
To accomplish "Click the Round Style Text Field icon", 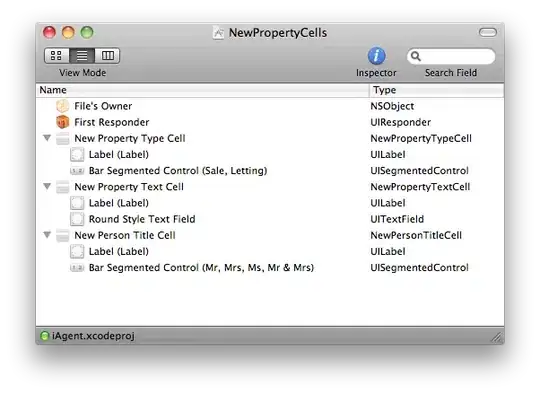I will click(77, 219).
